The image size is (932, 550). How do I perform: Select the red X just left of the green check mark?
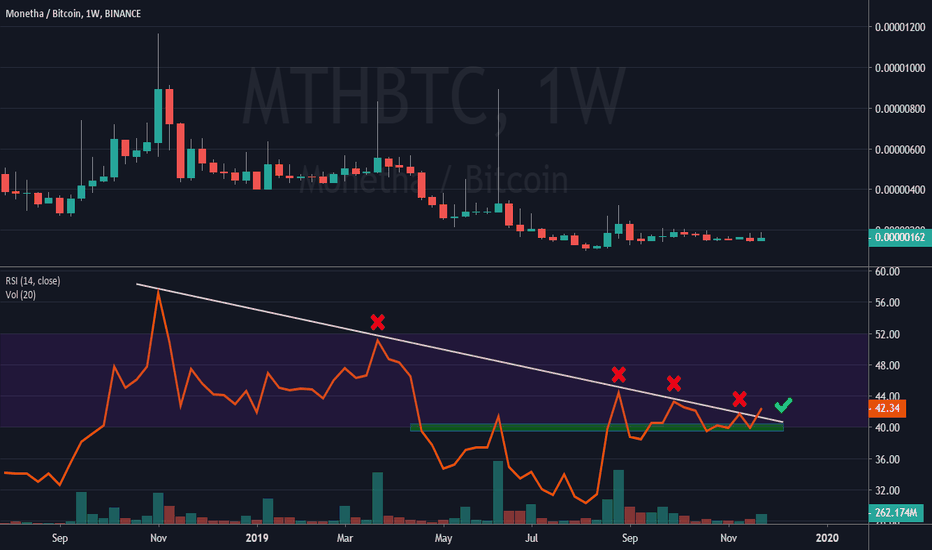[x=739, y=398]
